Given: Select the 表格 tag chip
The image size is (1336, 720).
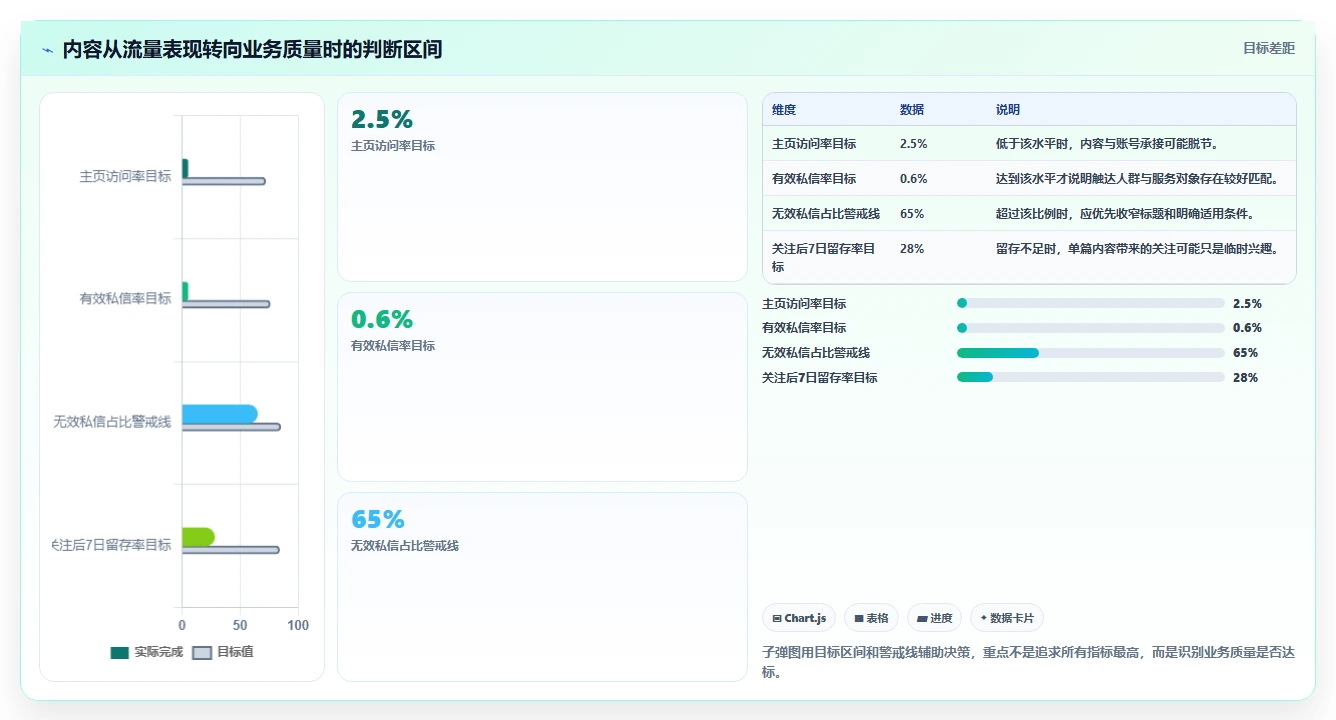Looking at the screenshot, I should click(872, 618).
